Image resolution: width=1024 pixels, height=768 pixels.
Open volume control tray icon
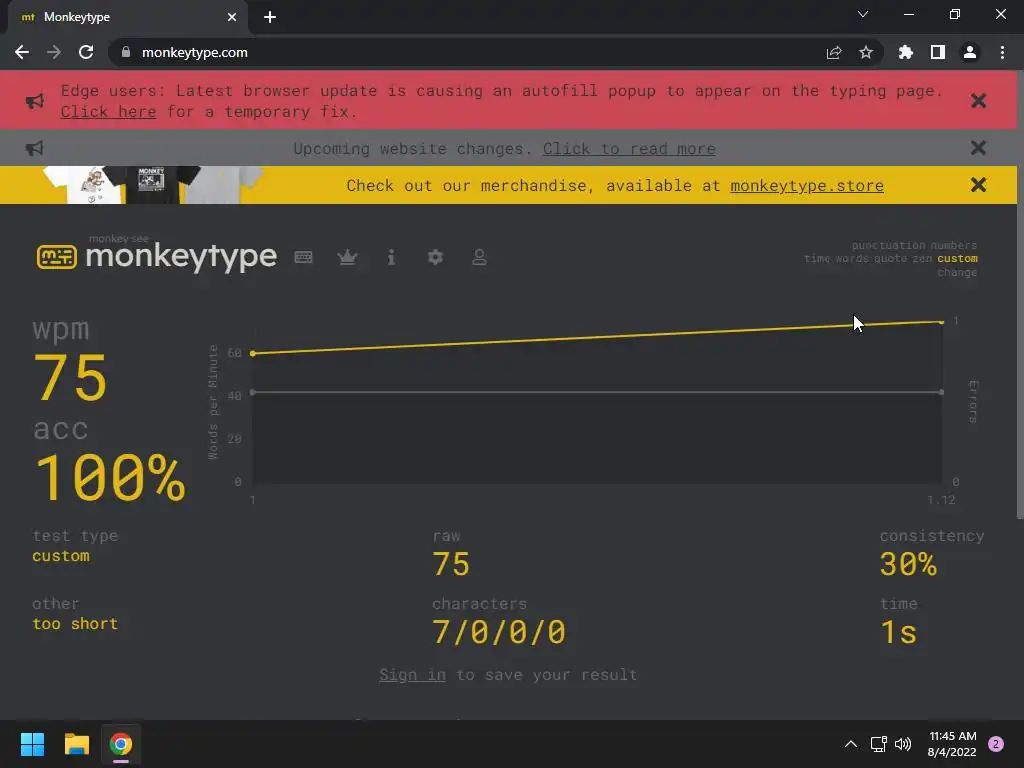point(903,744)
